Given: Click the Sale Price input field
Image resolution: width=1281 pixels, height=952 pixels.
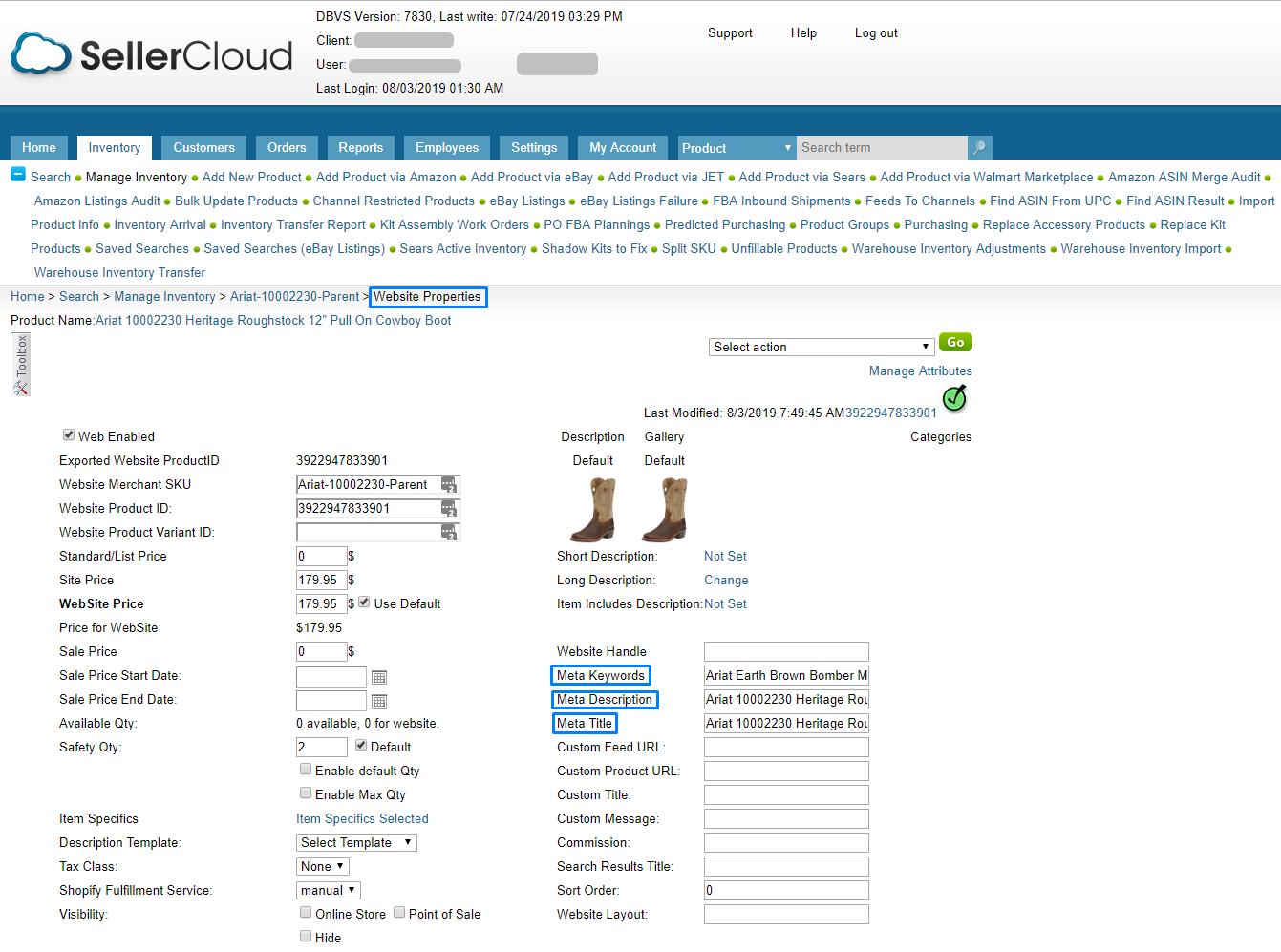Looking at the screenshot, I should (322, 651).
